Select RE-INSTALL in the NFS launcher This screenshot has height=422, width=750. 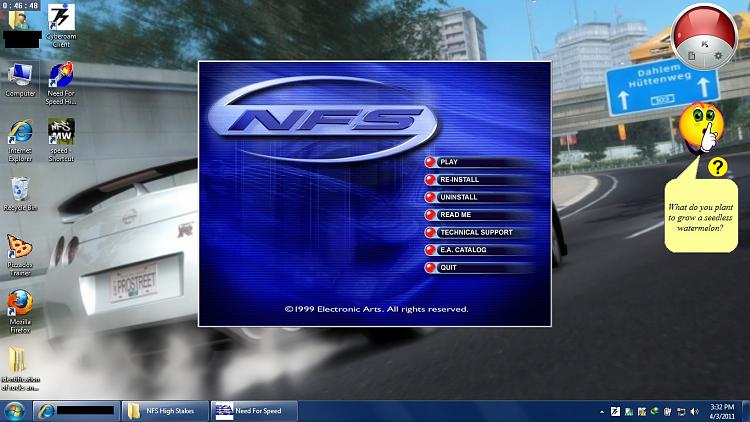click(478, 179)
